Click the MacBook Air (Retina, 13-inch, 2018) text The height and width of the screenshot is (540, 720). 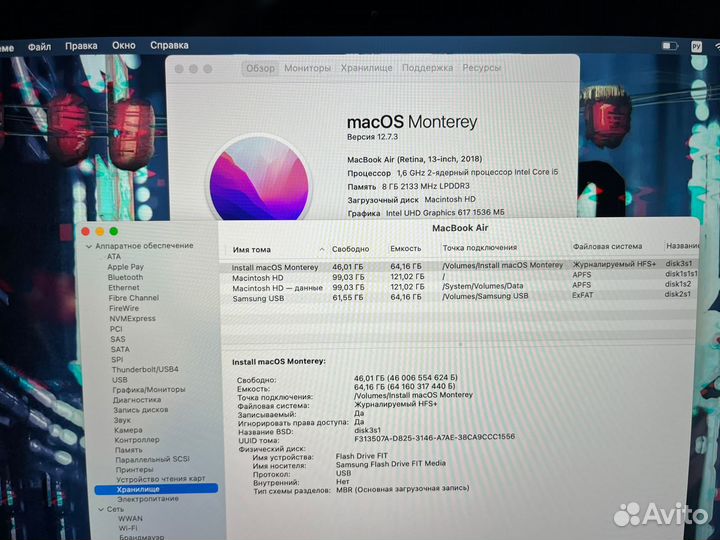coord(415,159)
